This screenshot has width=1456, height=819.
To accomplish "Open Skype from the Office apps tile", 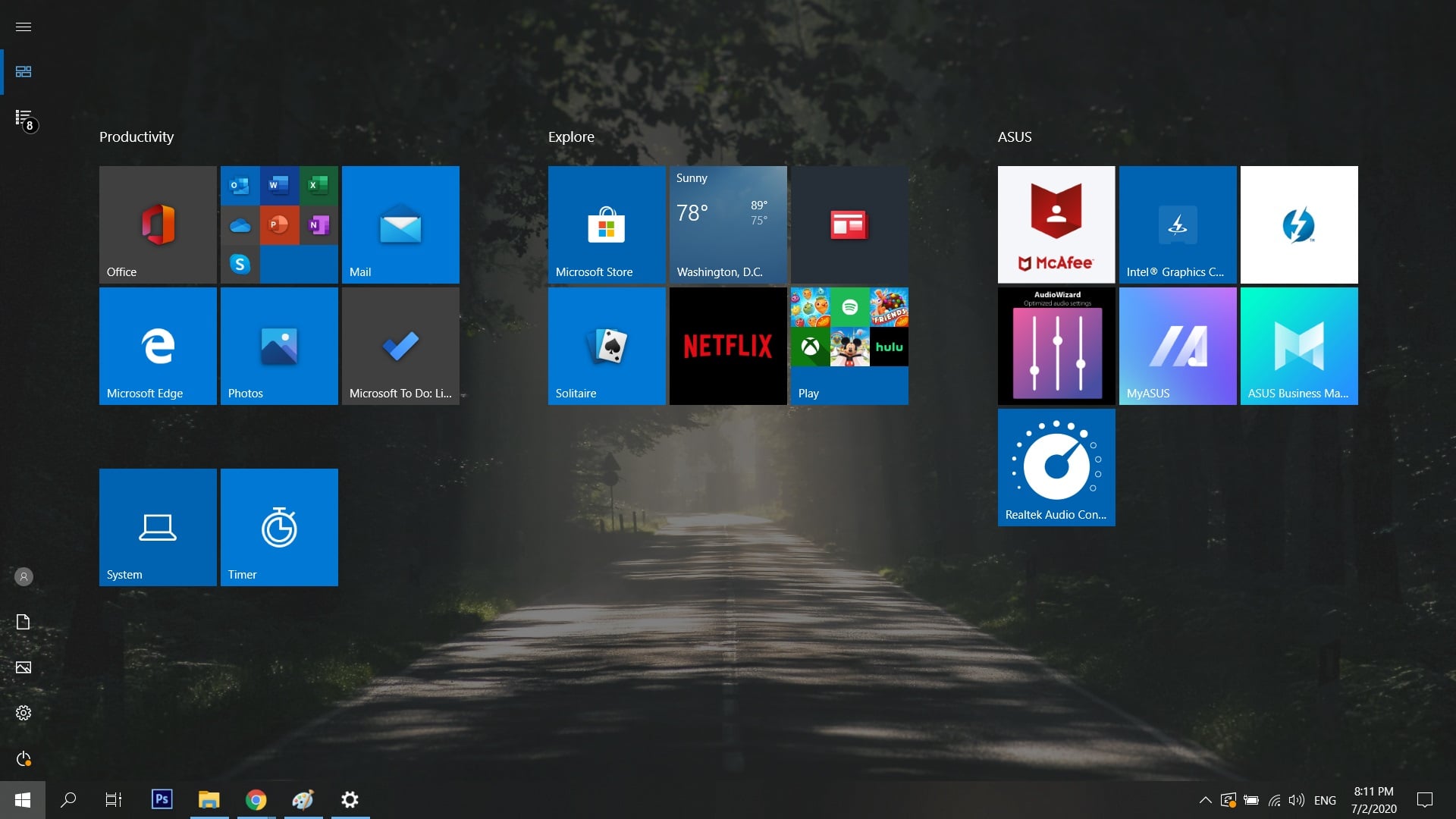I will point(240,264).
